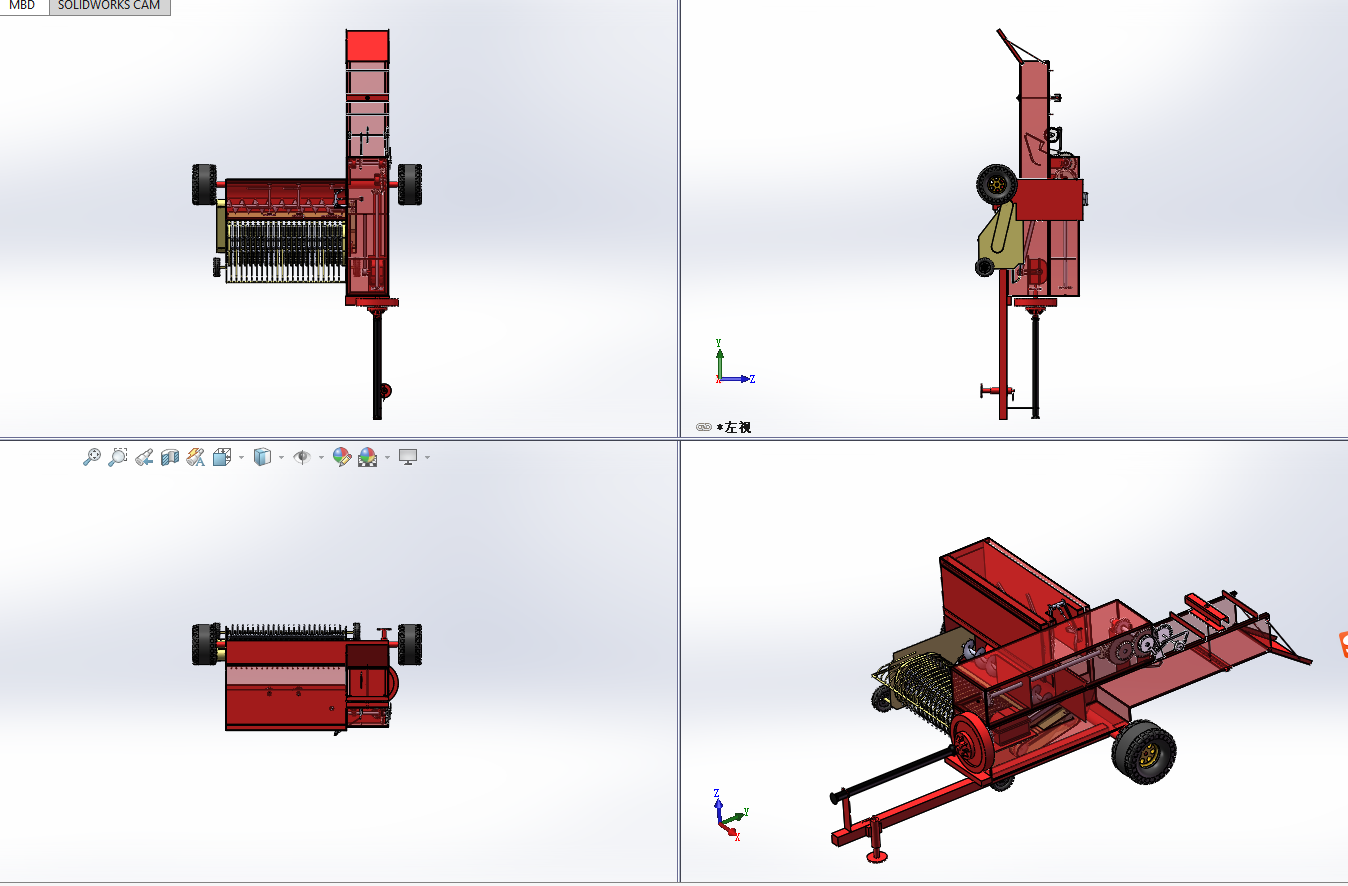The width and height of the screenshot is (1348, 886).
Task: Switch to the SOLIDWORKS CAM tab
Action: tap(109, 6)
